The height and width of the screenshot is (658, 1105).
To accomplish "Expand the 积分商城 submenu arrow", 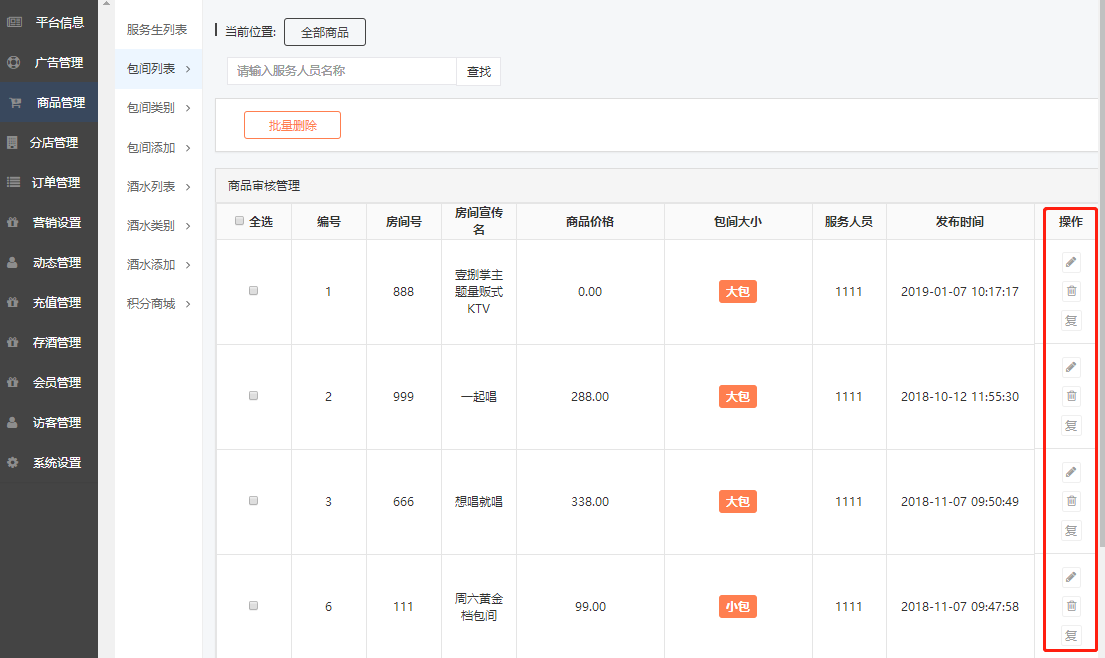I will point(188,304).
